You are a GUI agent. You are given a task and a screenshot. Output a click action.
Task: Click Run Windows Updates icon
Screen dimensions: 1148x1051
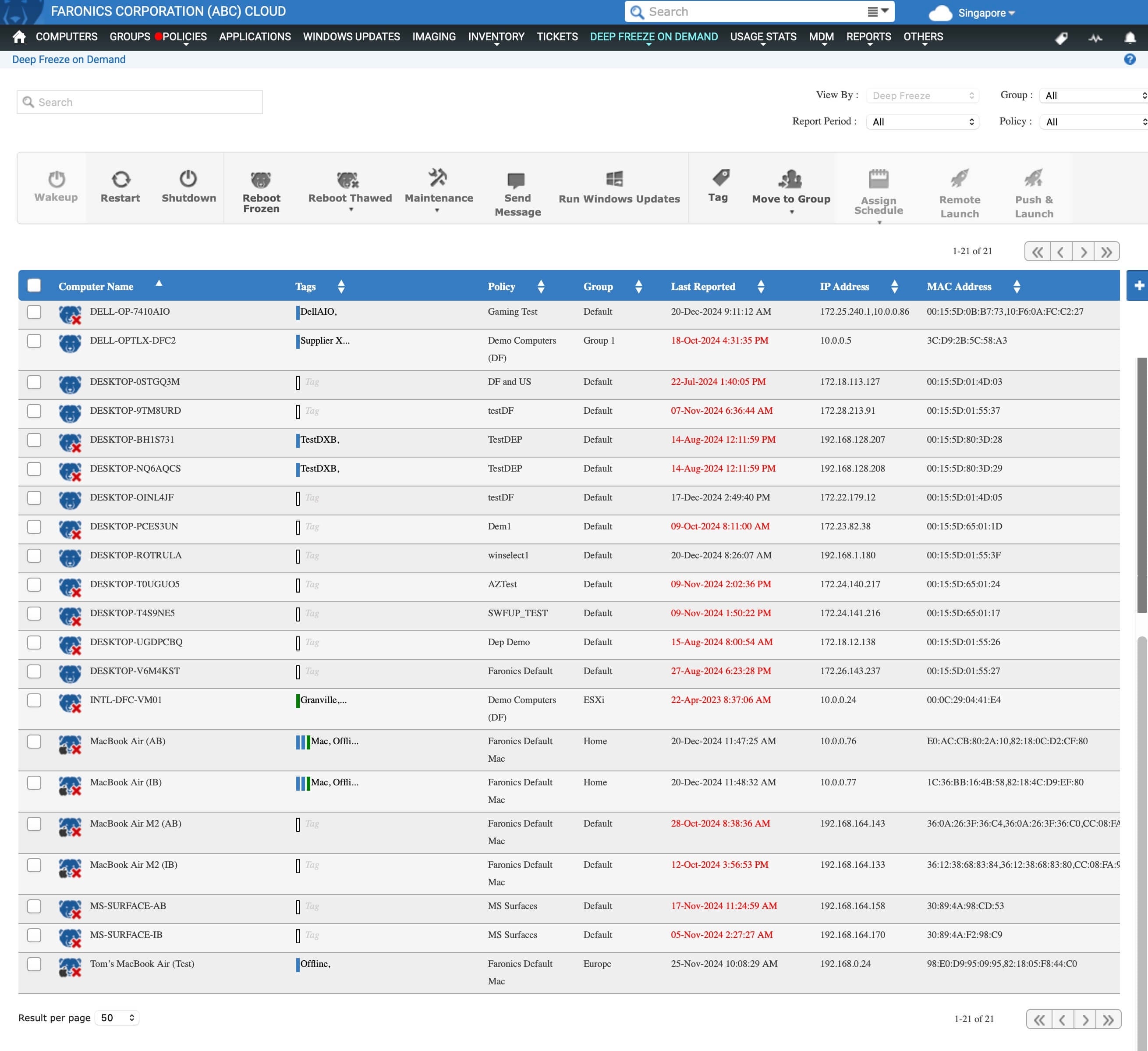coord(614,178)
